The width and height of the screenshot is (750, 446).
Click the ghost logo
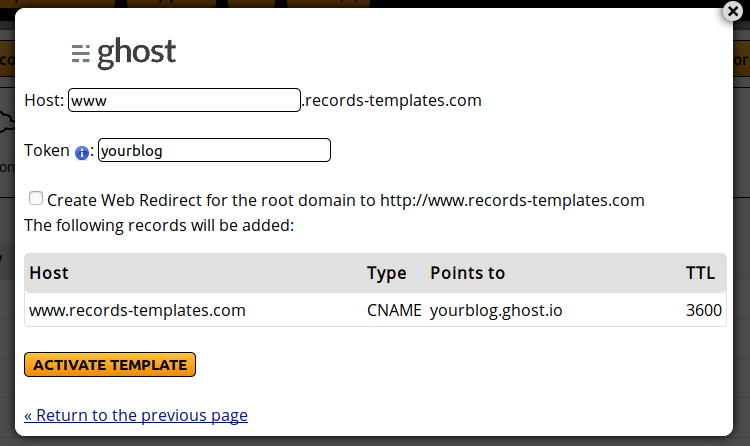point(124,53)
